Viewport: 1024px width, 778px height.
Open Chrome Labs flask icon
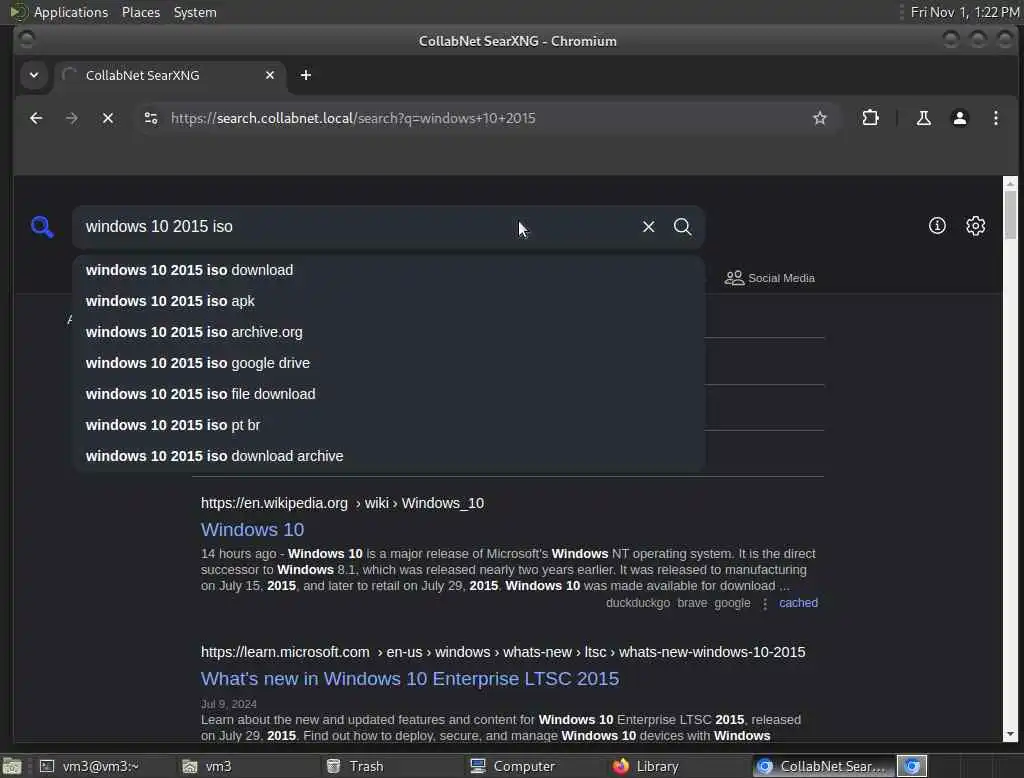click(923, 118)
